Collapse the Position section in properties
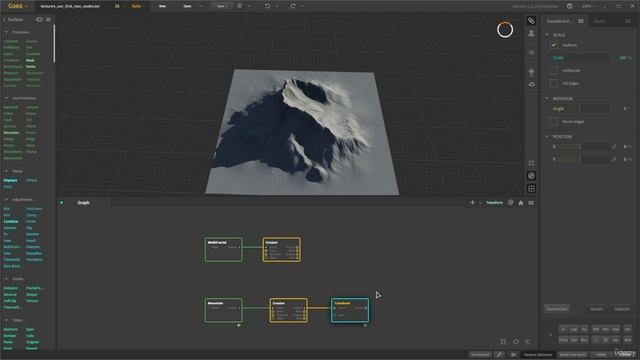 (x=547, y=136)
